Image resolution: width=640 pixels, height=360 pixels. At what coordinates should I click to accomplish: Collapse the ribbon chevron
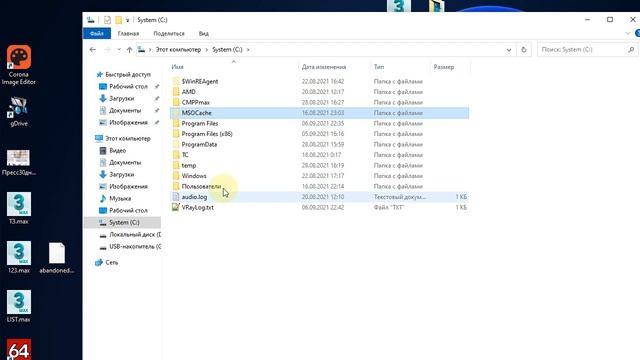(628, 33)
